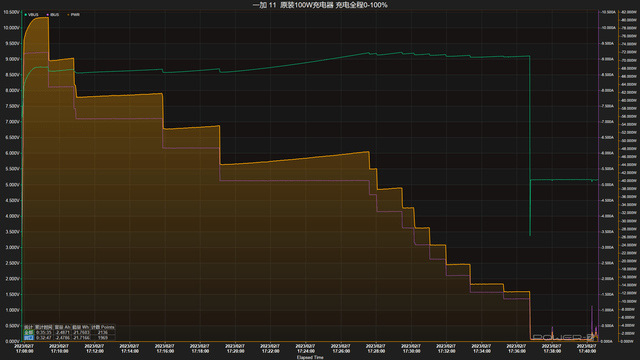The width and height of the screenshot is (640, 360).
Task: Select the blue stats row label
Action: (28, 338)
